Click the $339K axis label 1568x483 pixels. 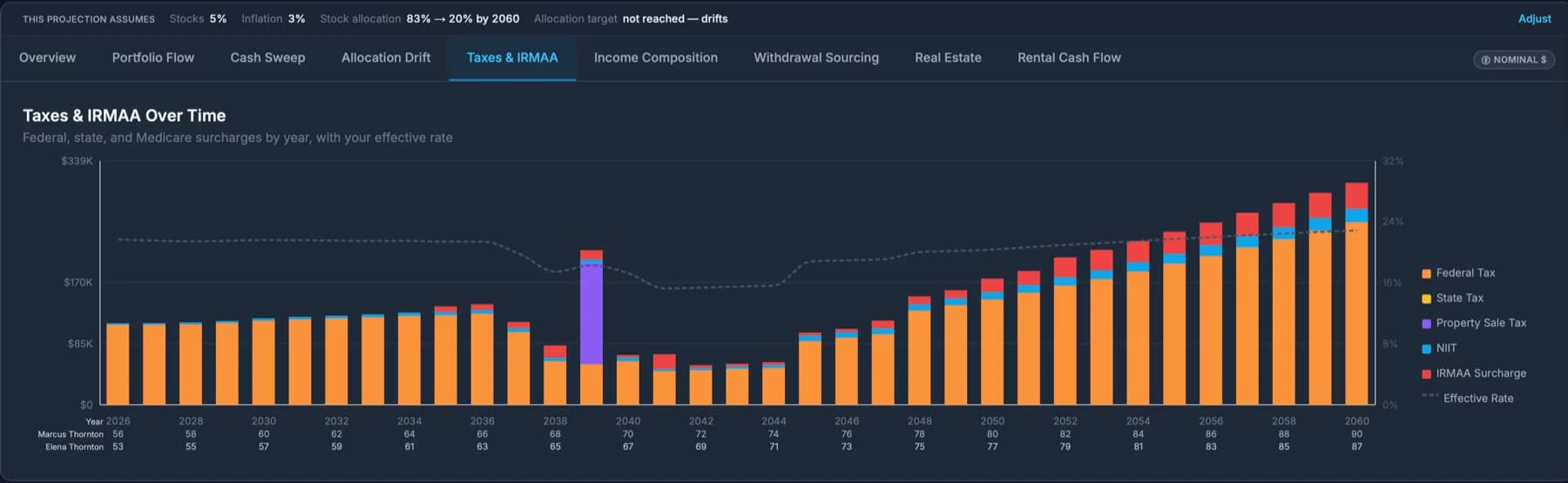pos(77,161)
